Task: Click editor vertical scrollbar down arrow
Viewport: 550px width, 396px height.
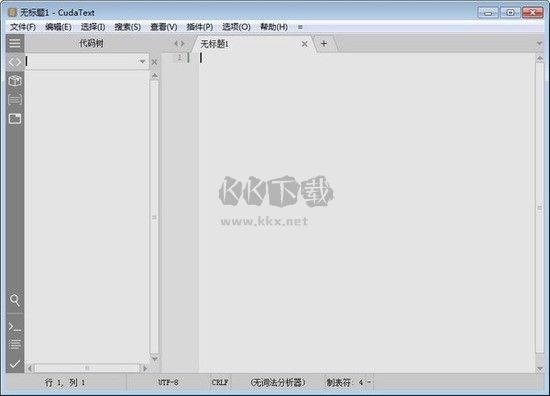Action: coord(540,368)
